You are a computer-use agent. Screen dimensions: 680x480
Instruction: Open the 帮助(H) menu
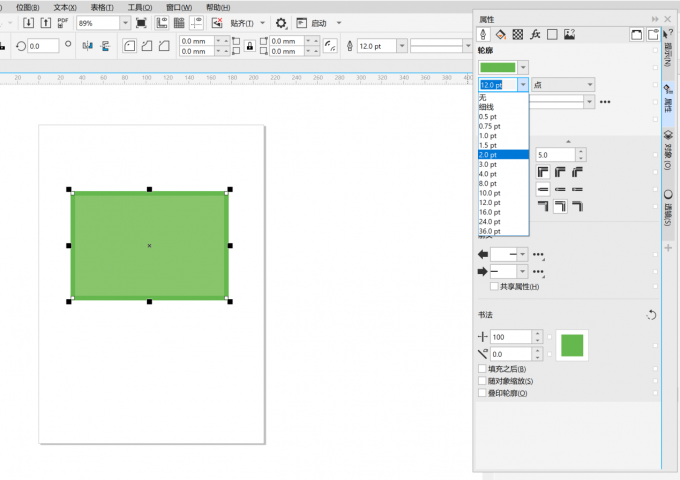[218, 7]
